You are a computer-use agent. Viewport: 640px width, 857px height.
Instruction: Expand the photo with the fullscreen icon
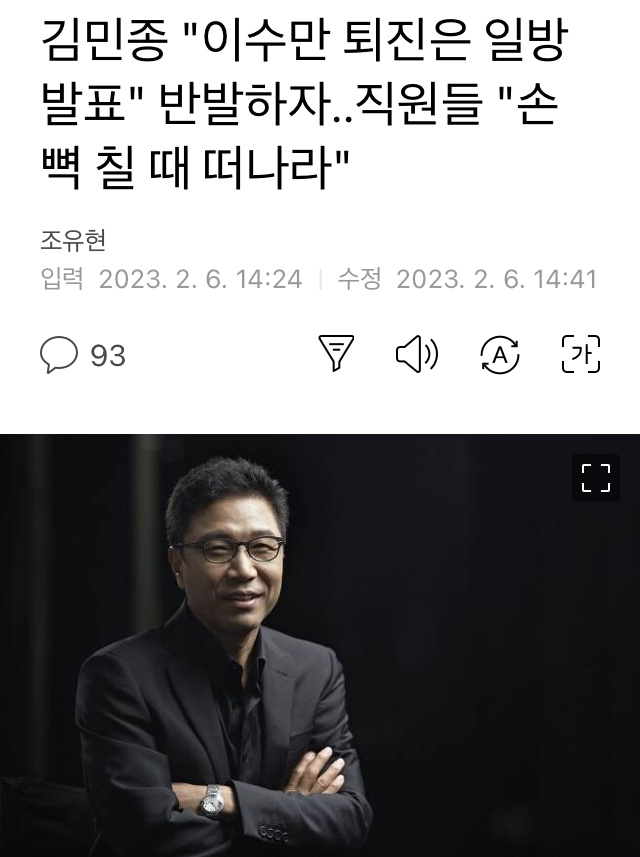pyautogui.click(x=596, y=478)
